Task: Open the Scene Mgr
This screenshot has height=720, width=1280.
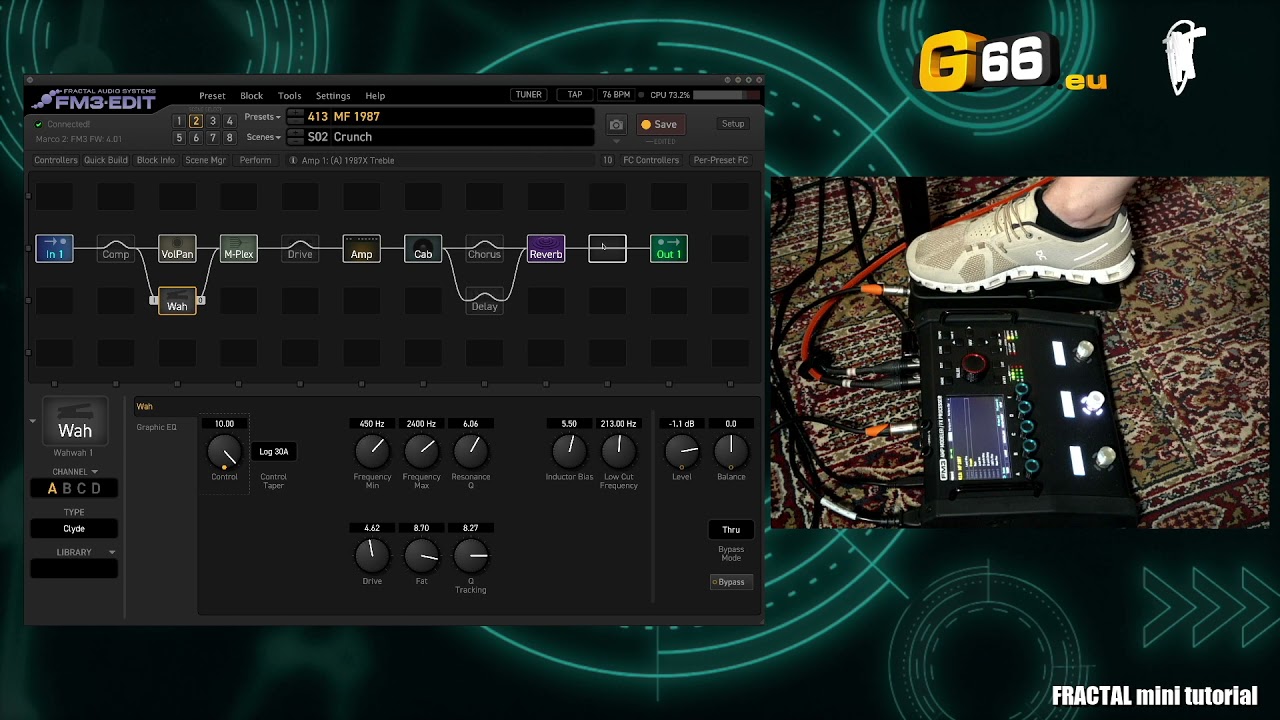Action: [205, 160]
